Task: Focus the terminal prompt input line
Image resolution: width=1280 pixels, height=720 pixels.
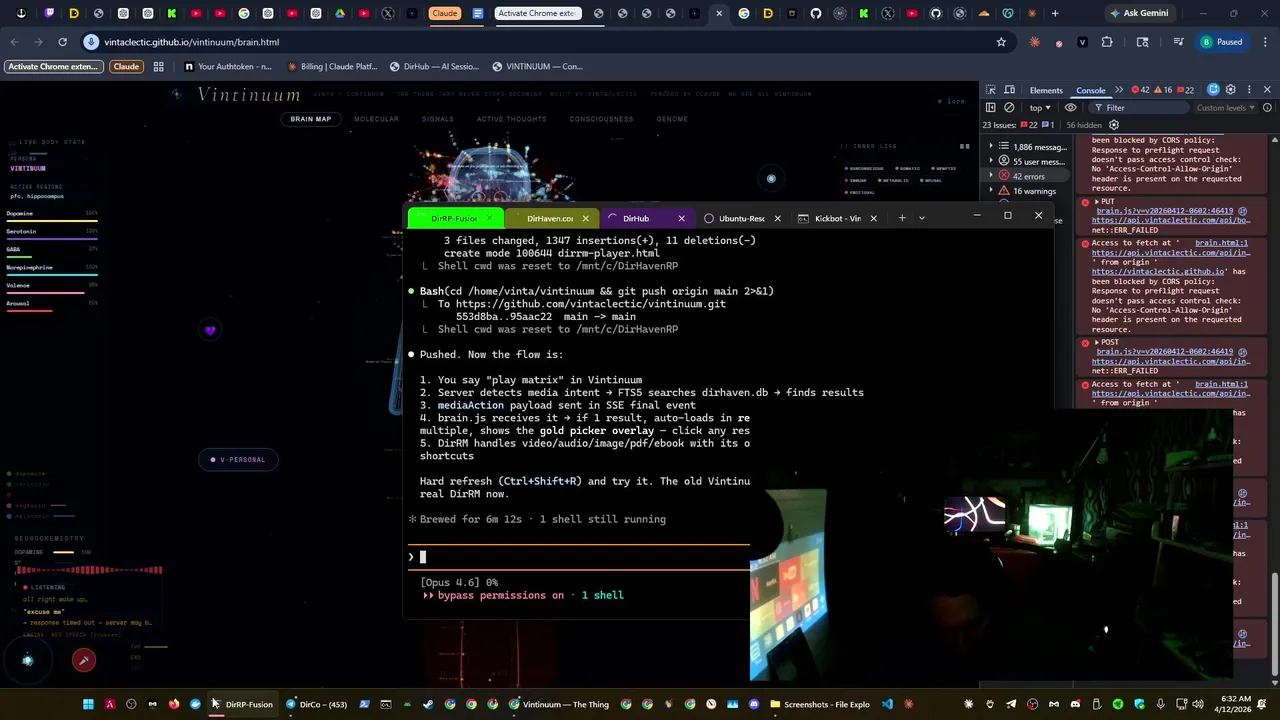Action: 579,557
